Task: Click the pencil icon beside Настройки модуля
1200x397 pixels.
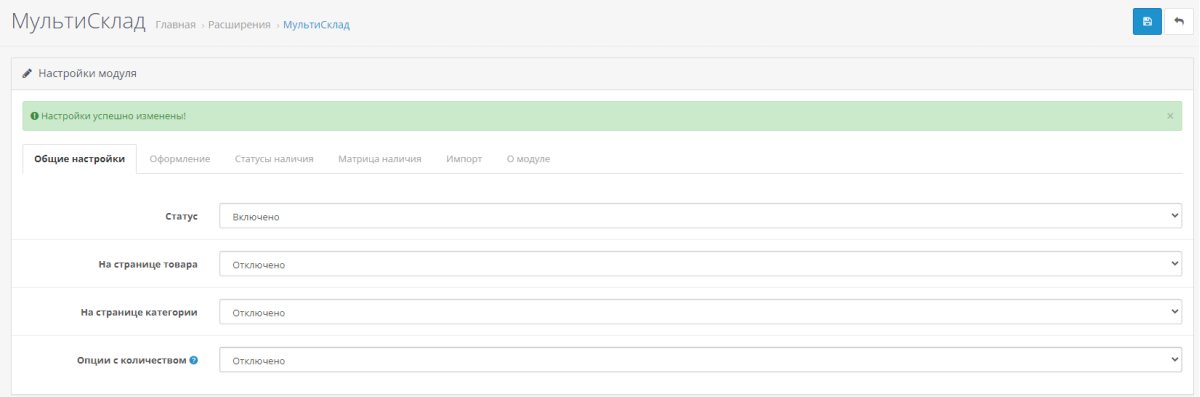Action: coord(27,74)
